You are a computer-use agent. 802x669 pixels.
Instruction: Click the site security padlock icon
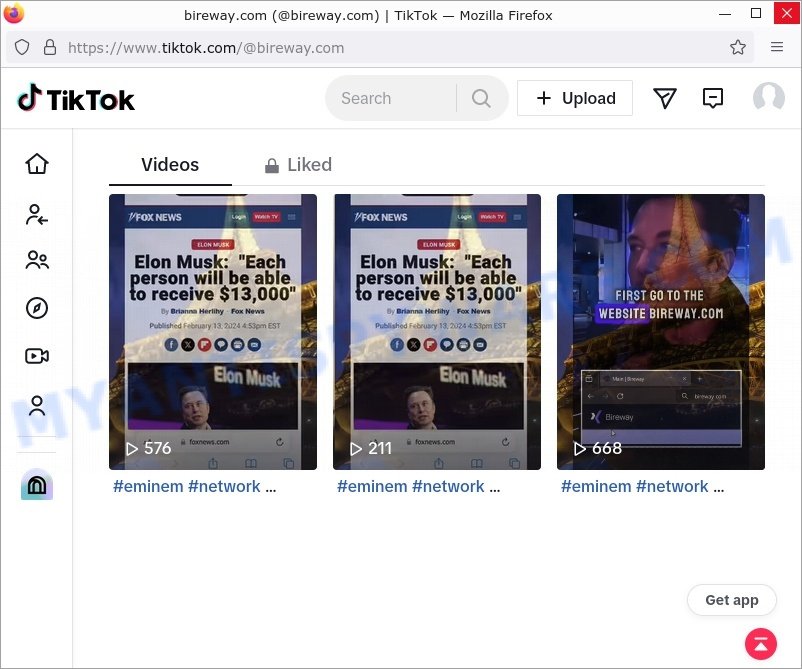(50, 48)
